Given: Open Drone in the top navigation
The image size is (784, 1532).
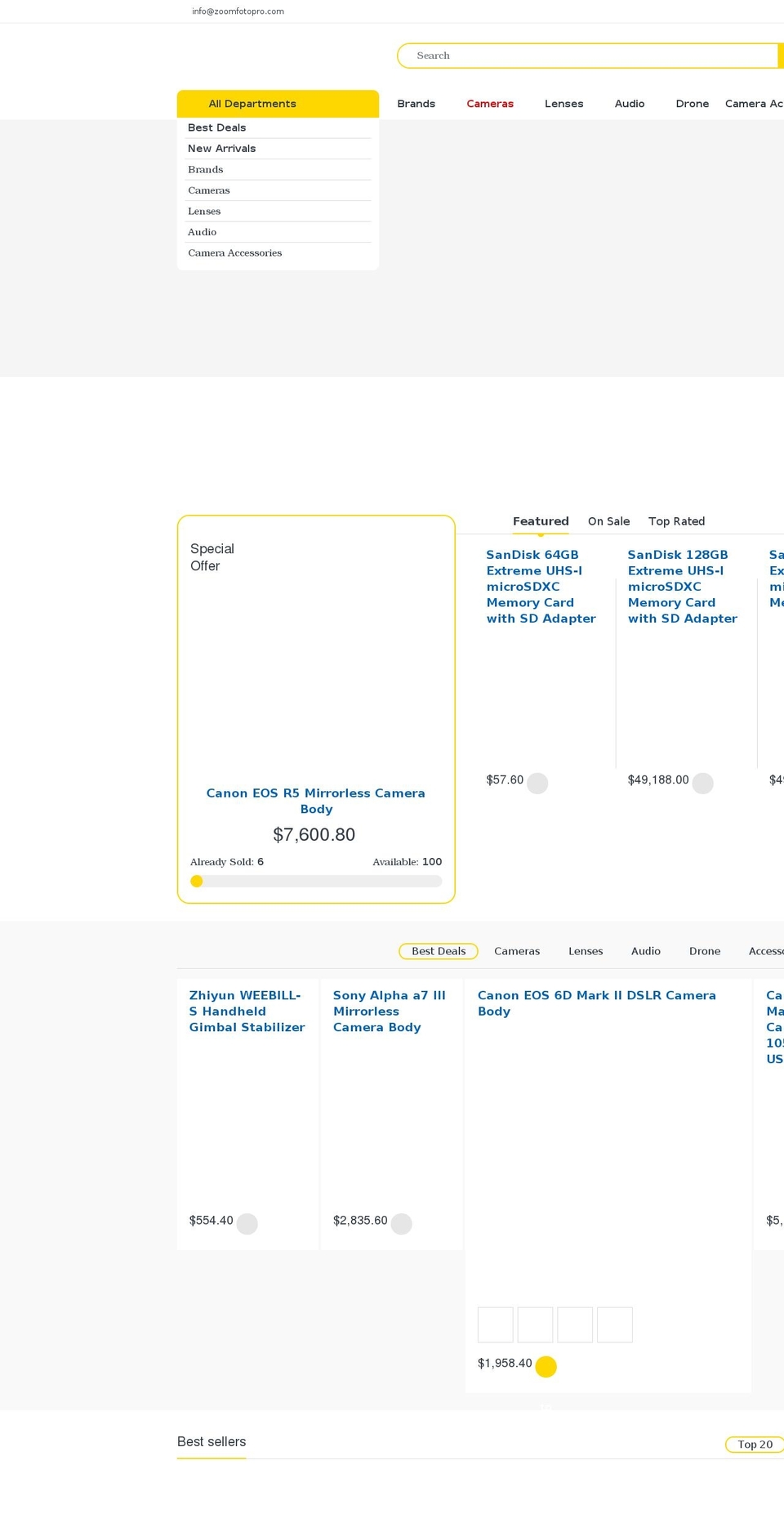Looking at the screenshot, I should coord(693,104).
